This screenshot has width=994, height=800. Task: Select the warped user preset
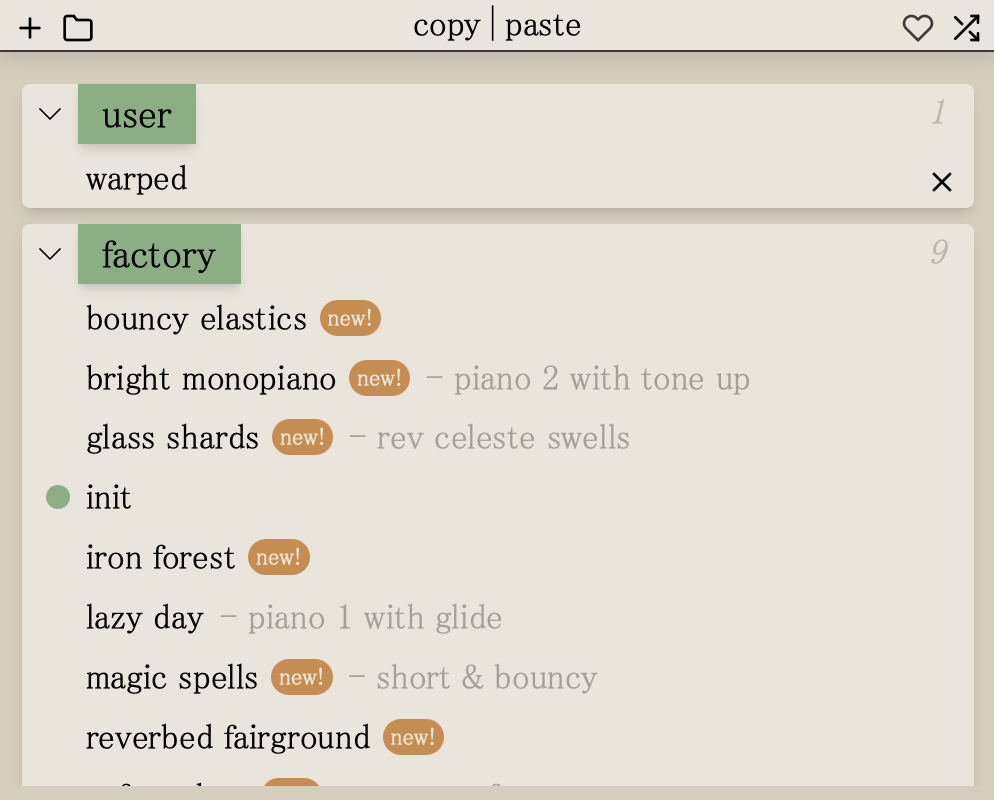pos(137,179)
